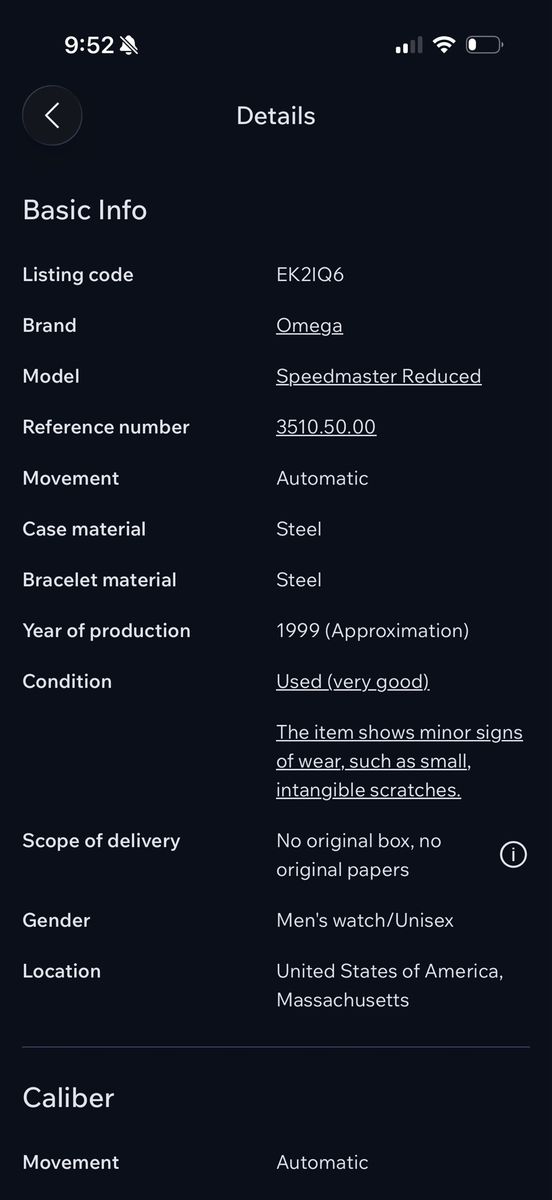Screen dimensions: 552x1200
Task: Tap the battery indicator icon
Action: (x=485, y=45)
